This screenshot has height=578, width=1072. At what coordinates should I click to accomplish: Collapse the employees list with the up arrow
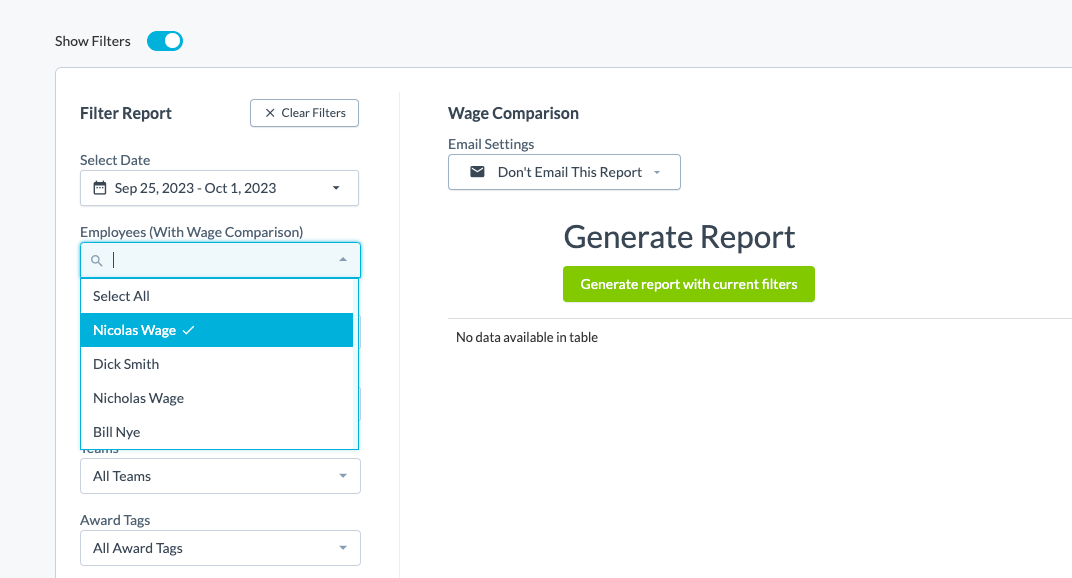343,260
